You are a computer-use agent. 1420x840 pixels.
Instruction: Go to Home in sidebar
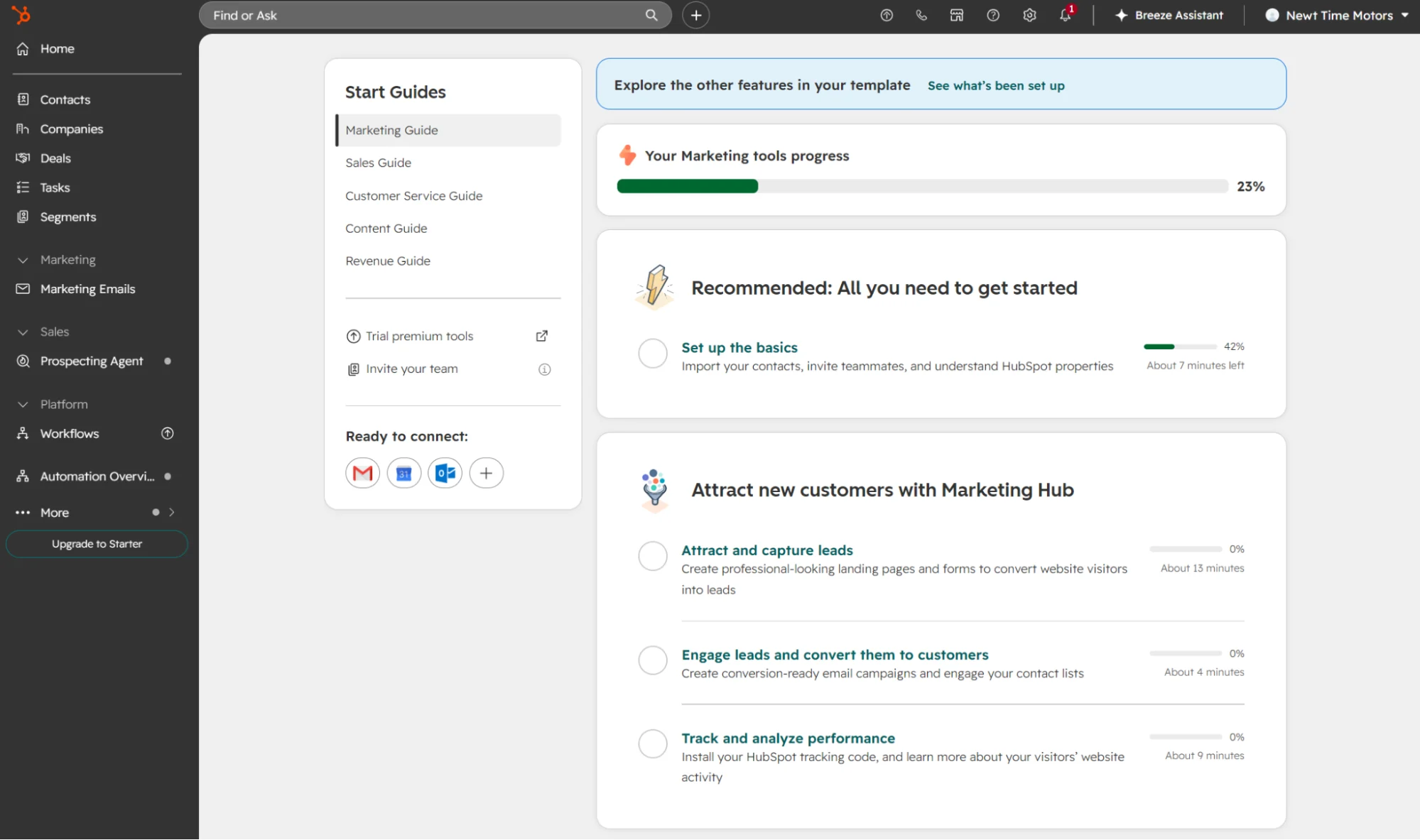[x=57, y=48]
